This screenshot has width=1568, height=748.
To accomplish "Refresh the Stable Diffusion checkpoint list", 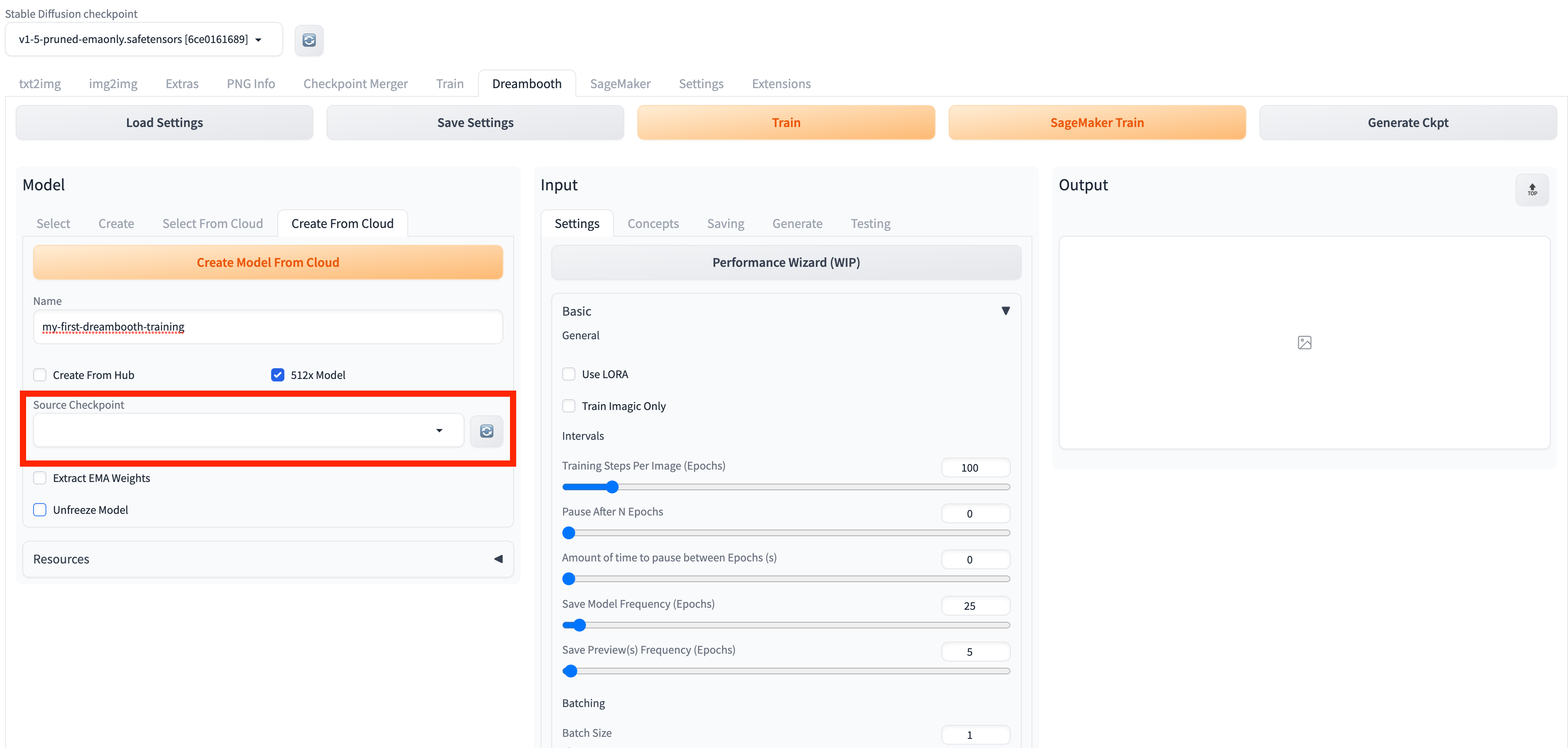I will (309, 40).
